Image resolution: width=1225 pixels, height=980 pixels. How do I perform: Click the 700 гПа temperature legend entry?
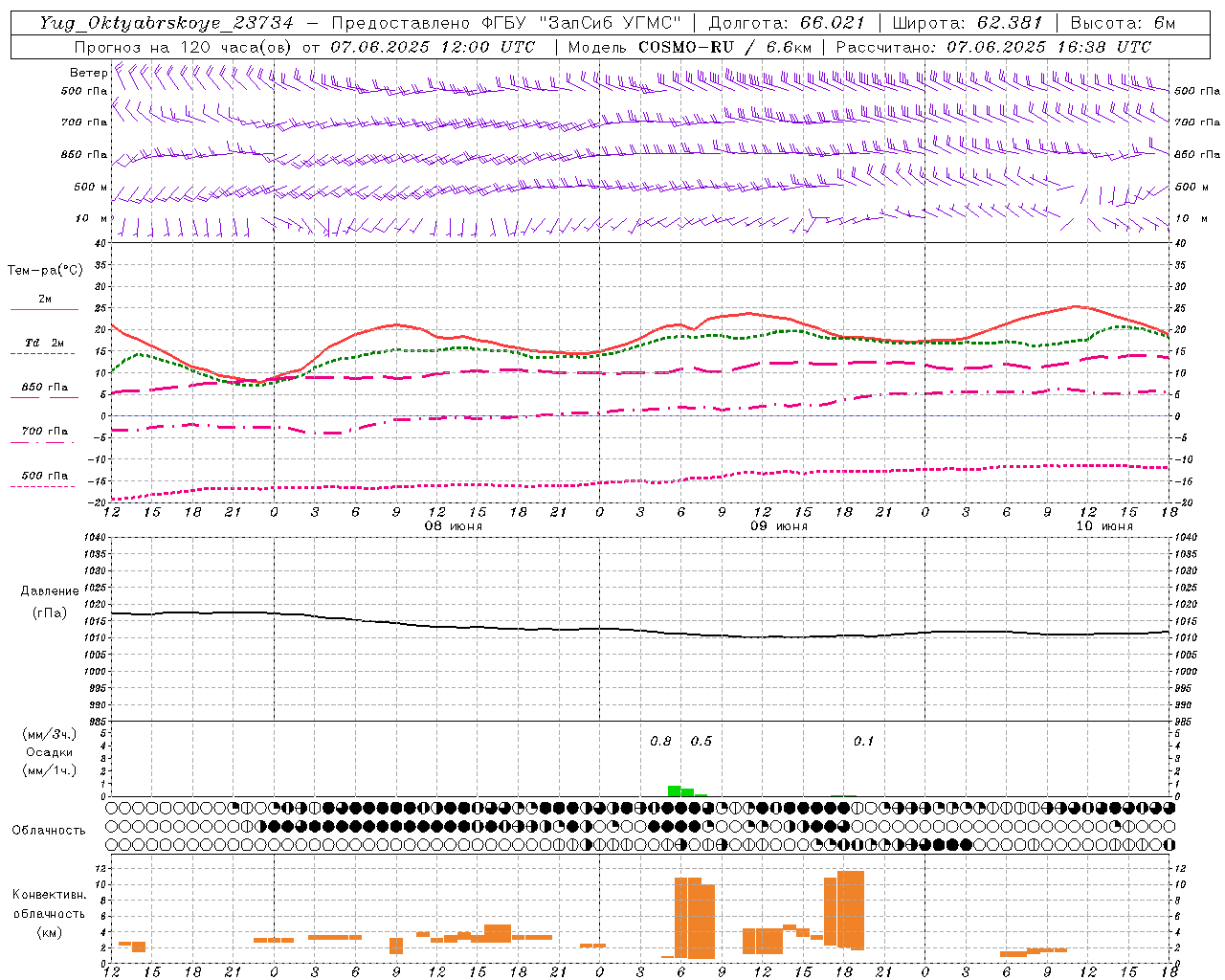coord(45,434)
